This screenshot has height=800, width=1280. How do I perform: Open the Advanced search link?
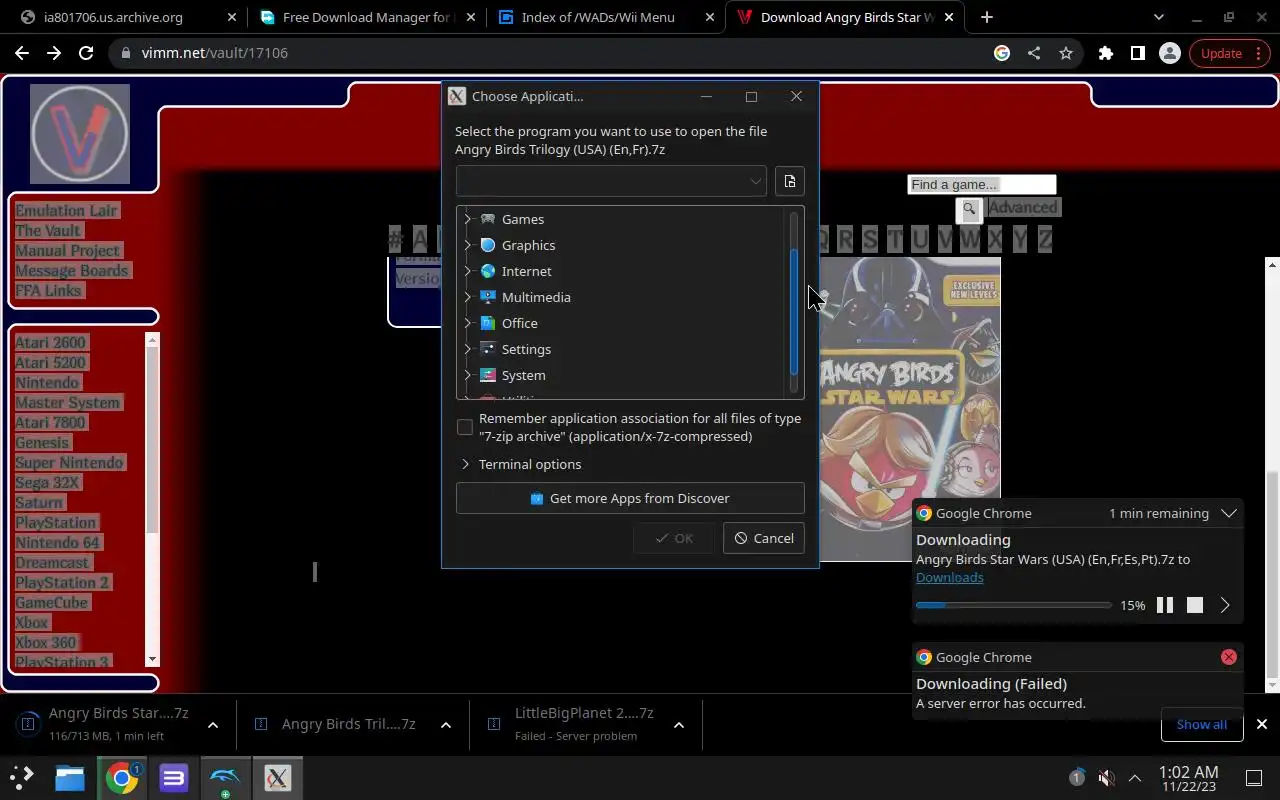[x=1023, y=207]
